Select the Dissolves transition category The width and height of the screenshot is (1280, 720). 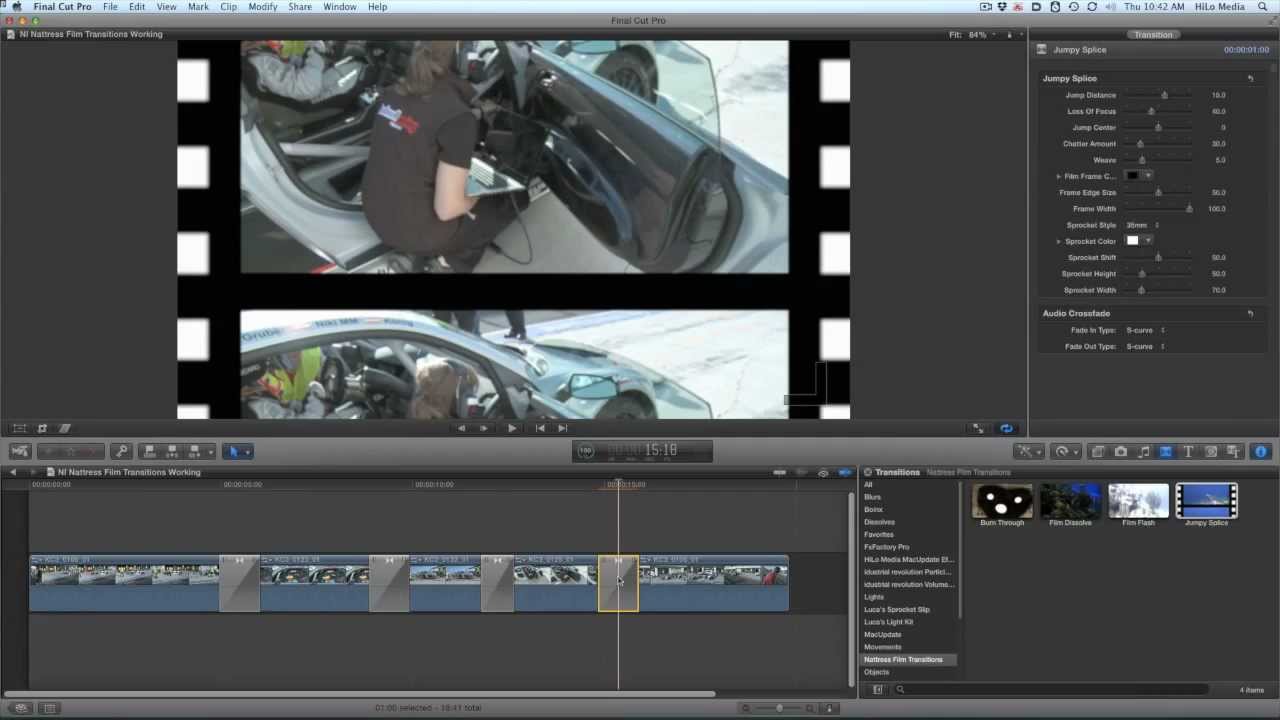click(880, 522)
